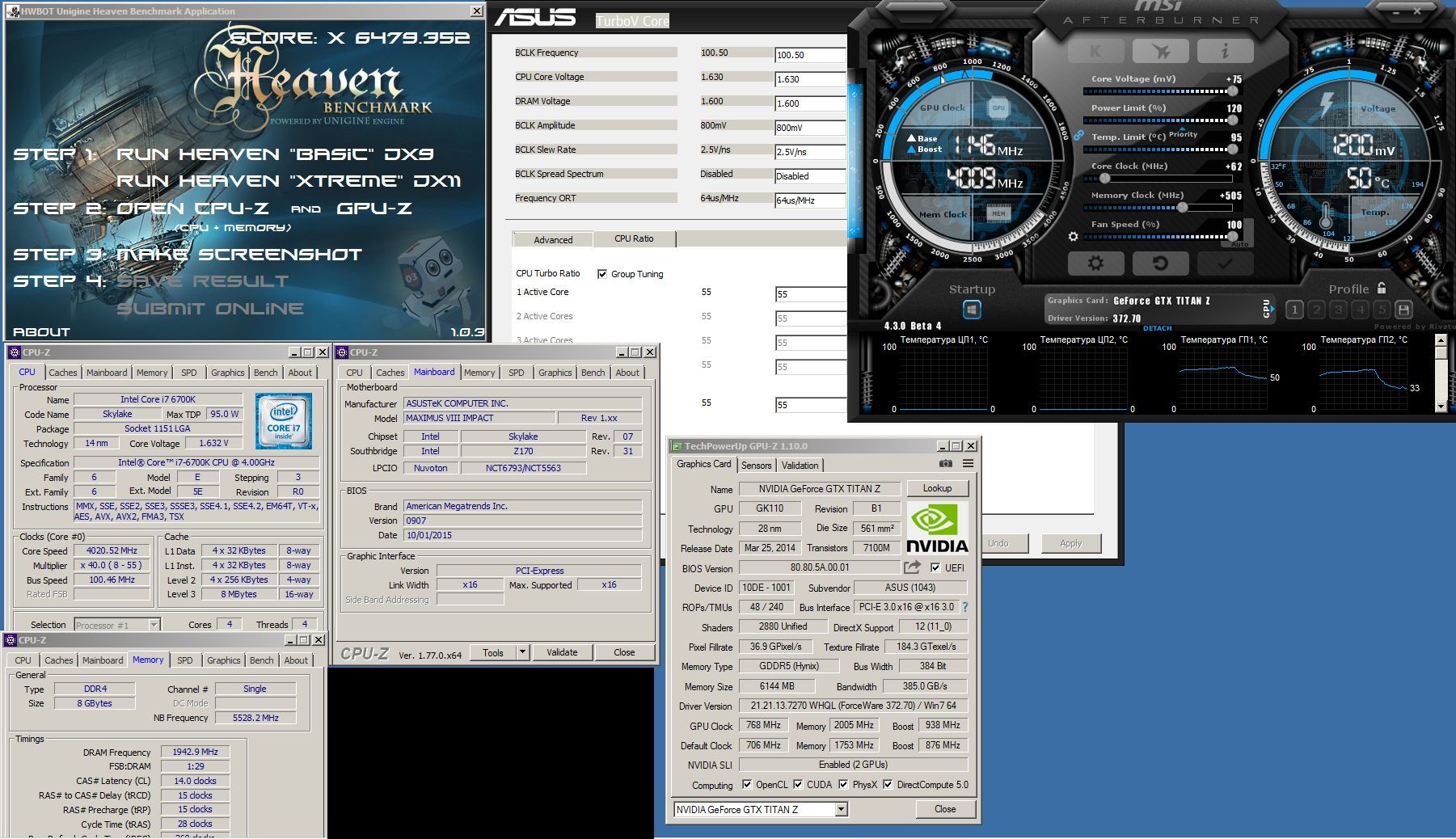Click 'Run Heaven "Basic" DX9' option
1456x839 pixels.
(275, 154)
